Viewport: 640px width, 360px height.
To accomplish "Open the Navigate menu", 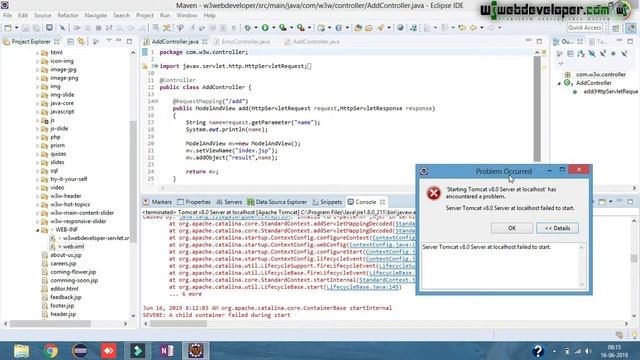I will (96, 15).
